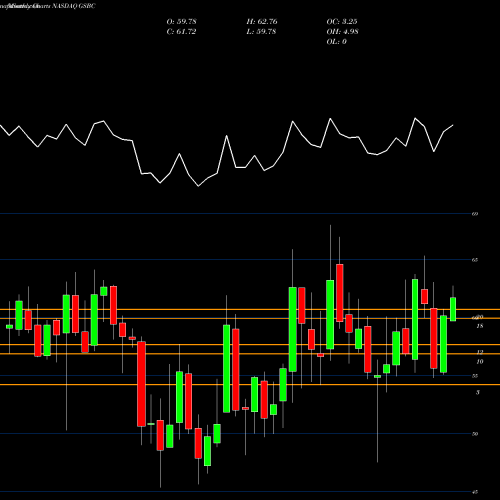Click the OC: 3.25 reading

tap(342, 22)
